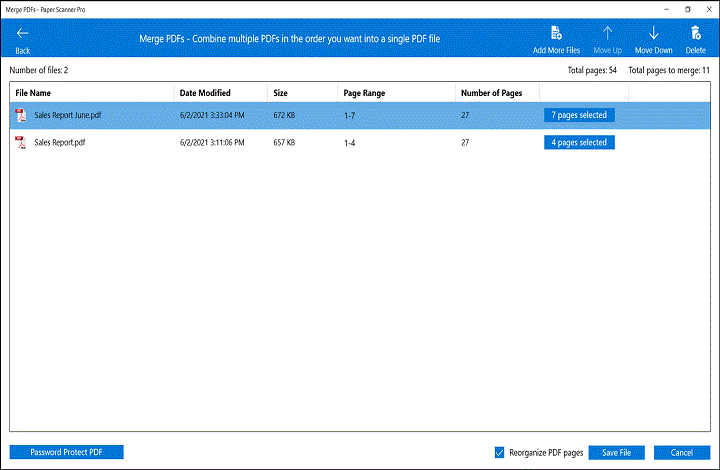This screenshot has height=470, width=720.
Task: Open the 7 pages selected button
Action: tap(579, 115)
